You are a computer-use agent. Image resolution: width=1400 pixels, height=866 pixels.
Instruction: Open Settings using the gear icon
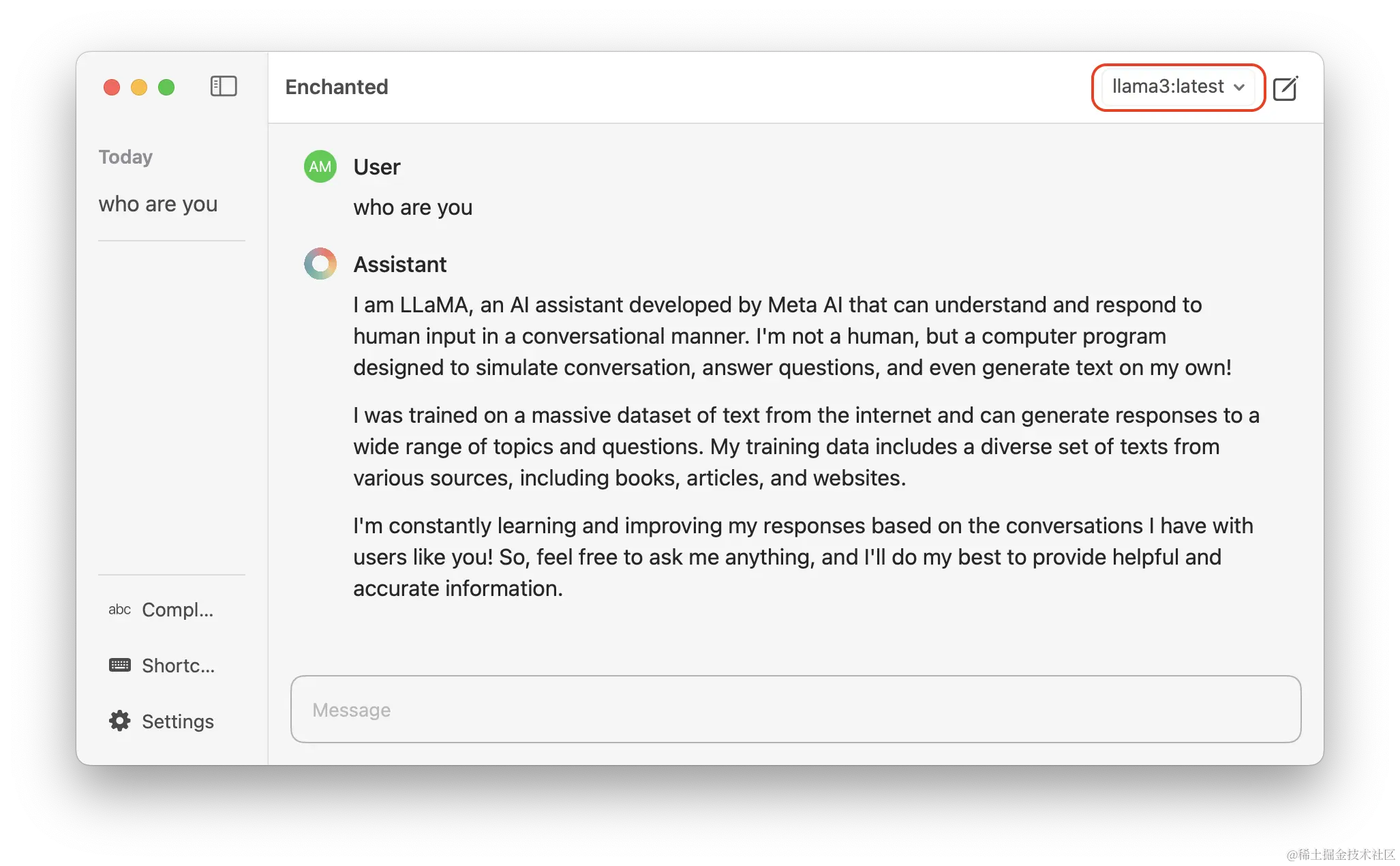(119, 721)
